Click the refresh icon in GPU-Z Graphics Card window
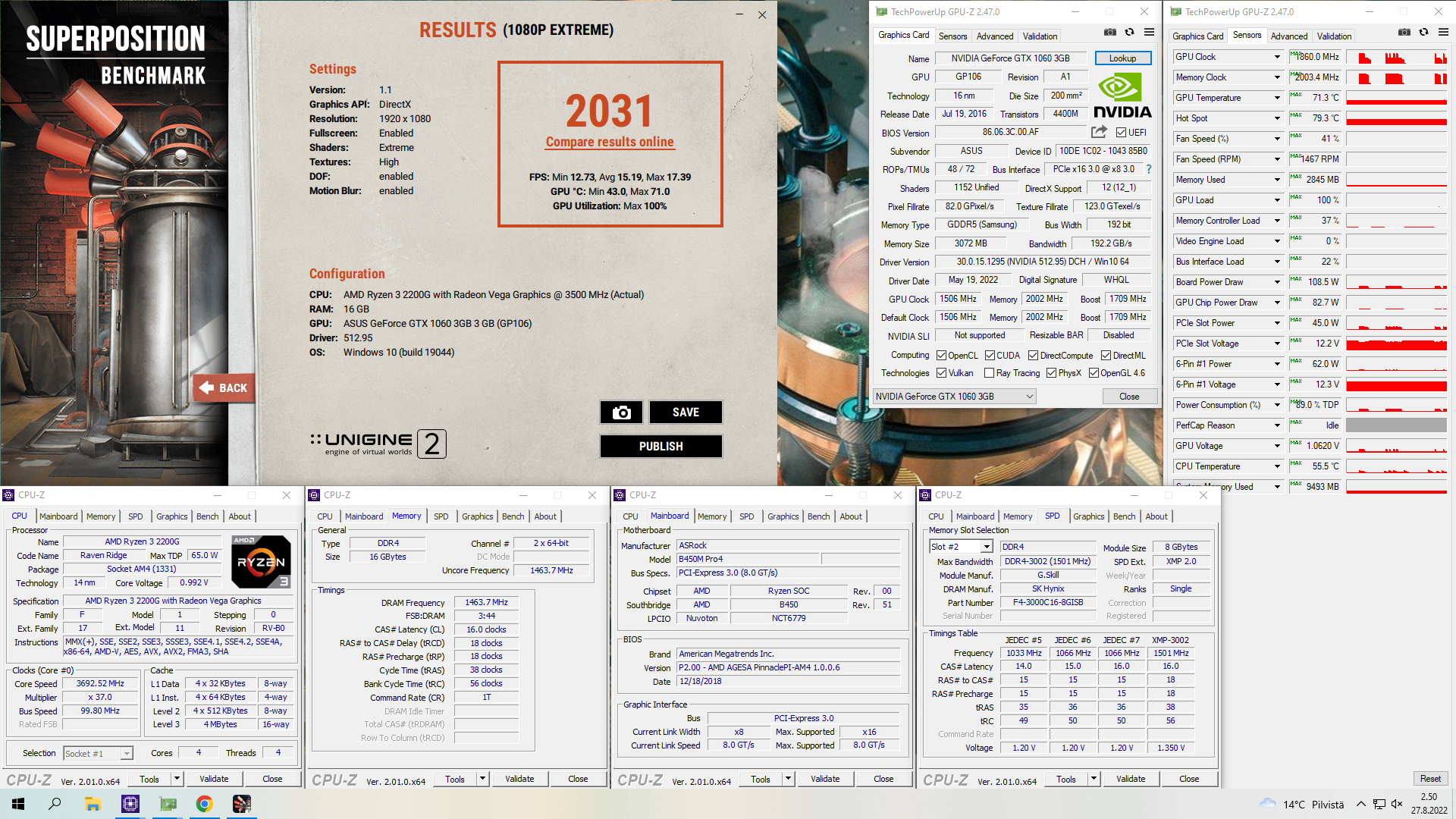Viewport: 1456px width, 819px height. (x=1130, y=33)
